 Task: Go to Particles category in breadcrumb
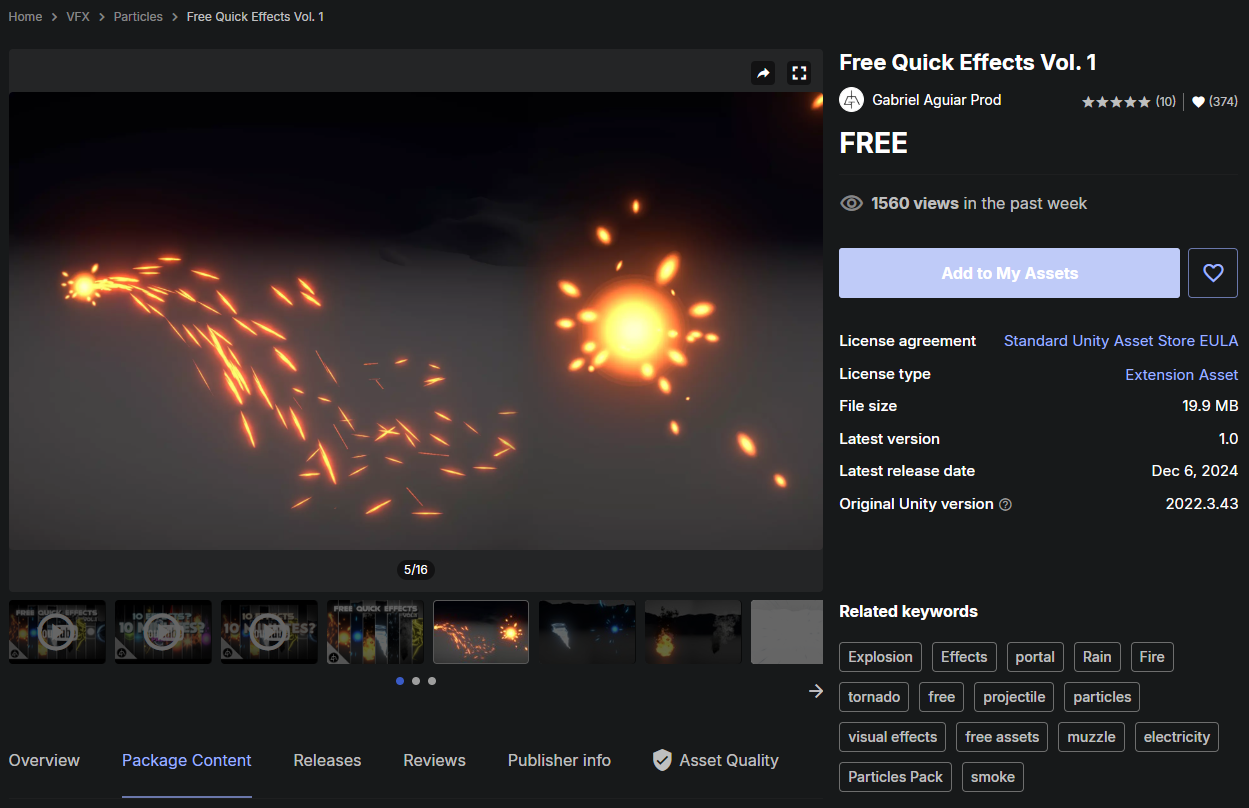138,17
